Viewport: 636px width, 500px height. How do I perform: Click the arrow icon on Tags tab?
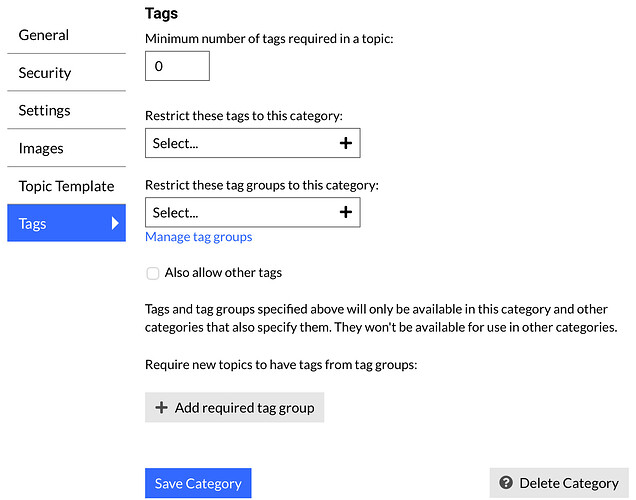coord(115,223)
